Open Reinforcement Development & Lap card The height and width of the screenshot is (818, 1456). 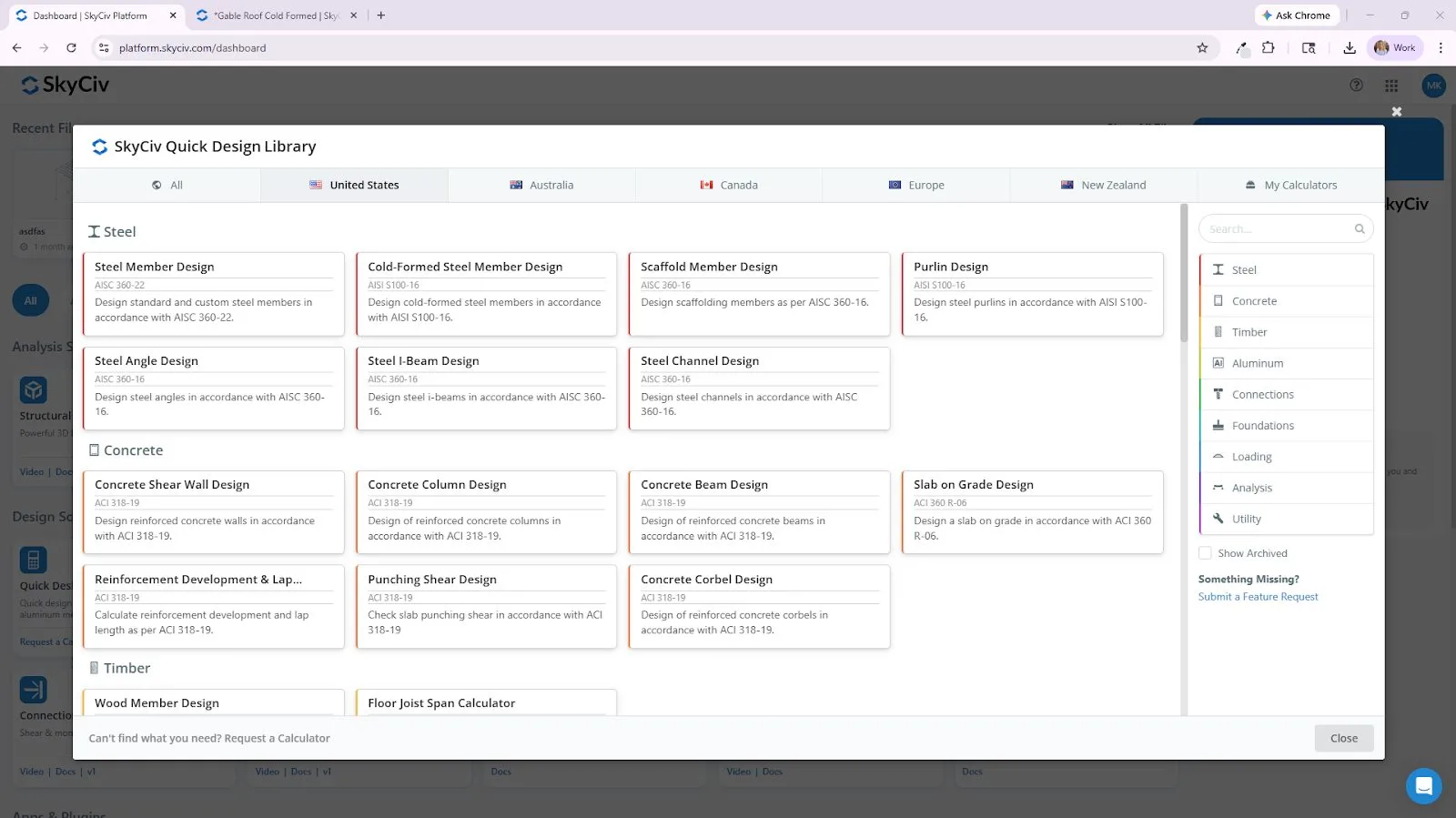[213, 607]
